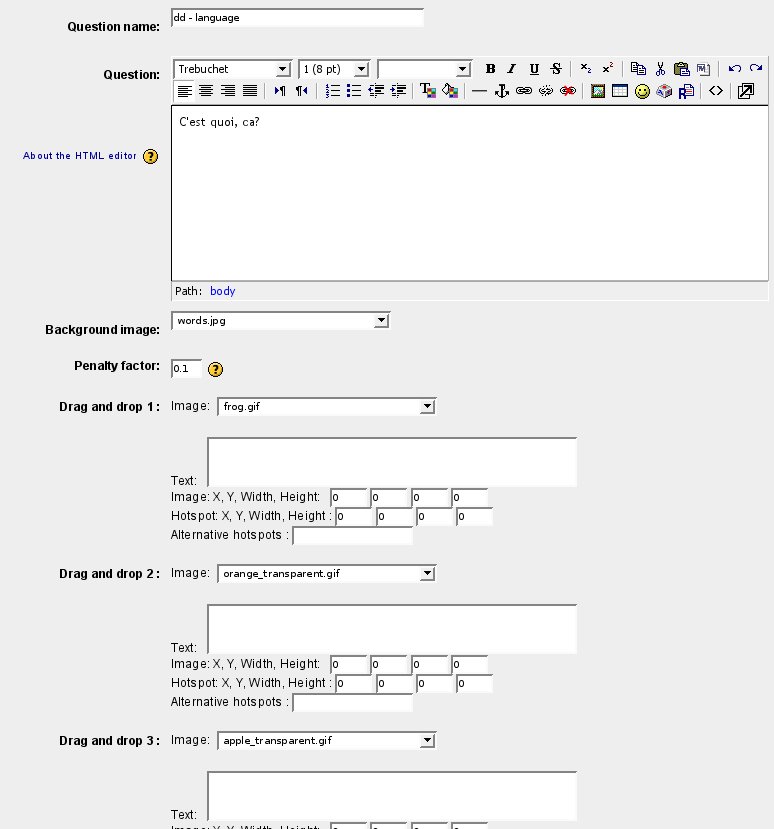This screenshot has width=774, height=829.
Task: Open the smiley insert icon
Action: (x=642, y=91)
